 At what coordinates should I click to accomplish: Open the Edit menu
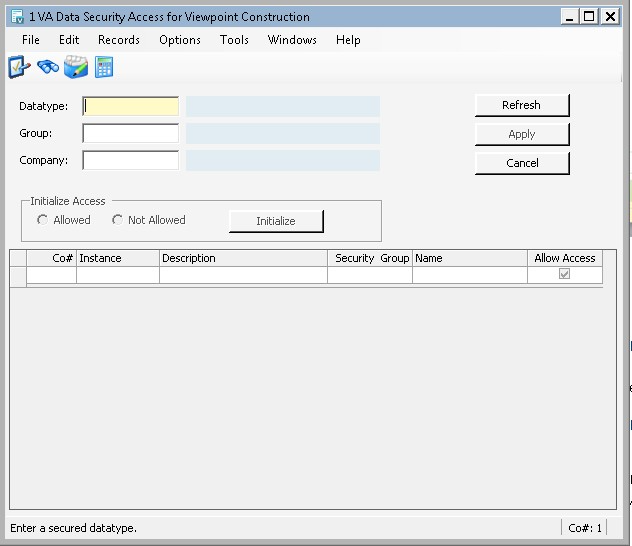(x=69, y=40)
